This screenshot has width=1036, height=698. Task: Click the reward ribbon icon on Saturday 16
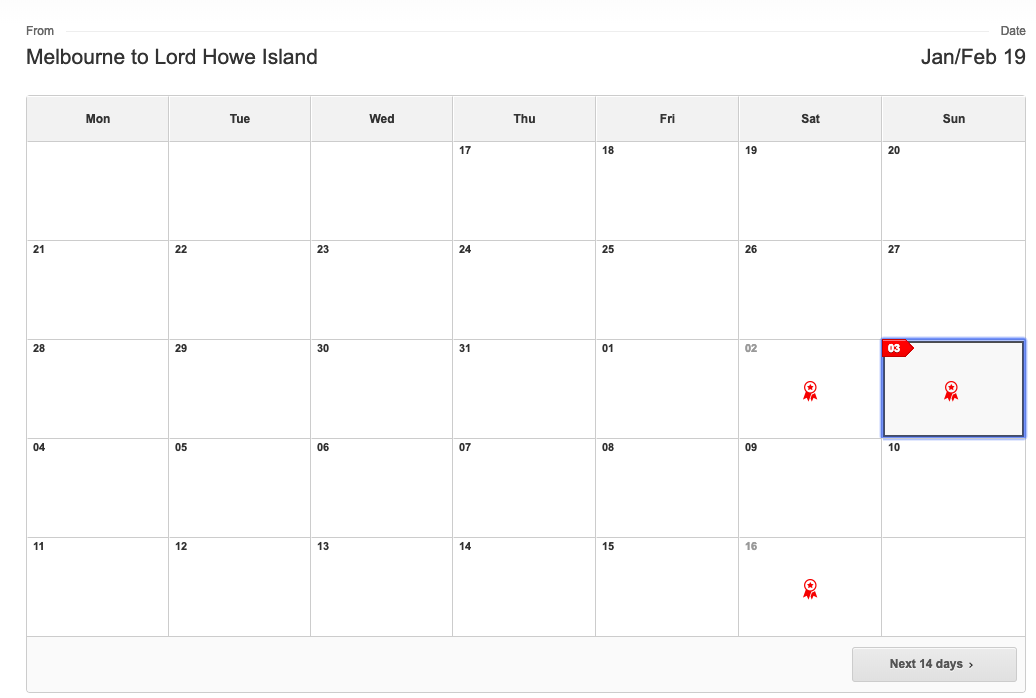pyautogui.click(x=810, y=589)
